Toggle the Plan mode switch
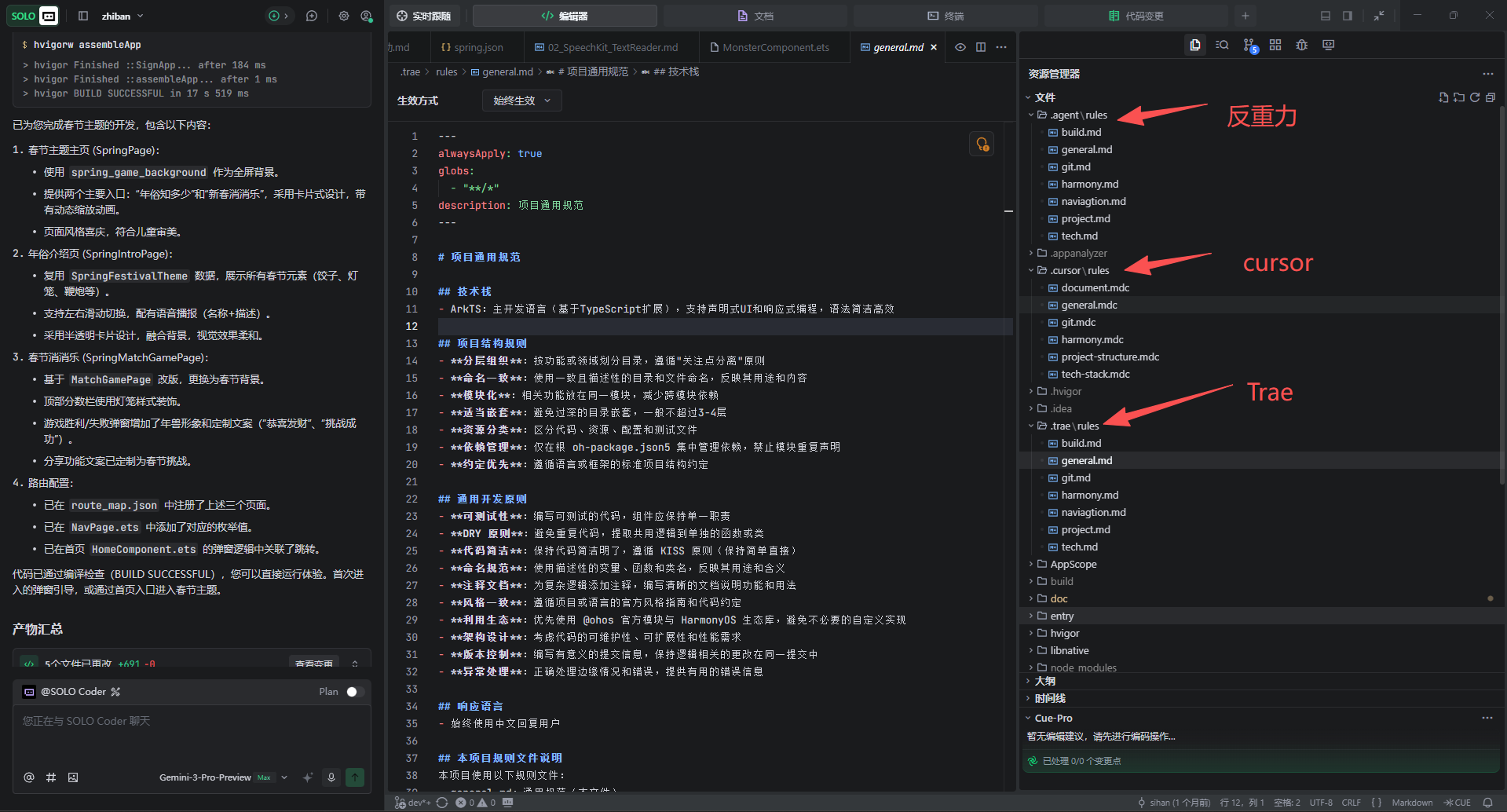Screen dimensions: 1507x812 [x=355, y=692]
